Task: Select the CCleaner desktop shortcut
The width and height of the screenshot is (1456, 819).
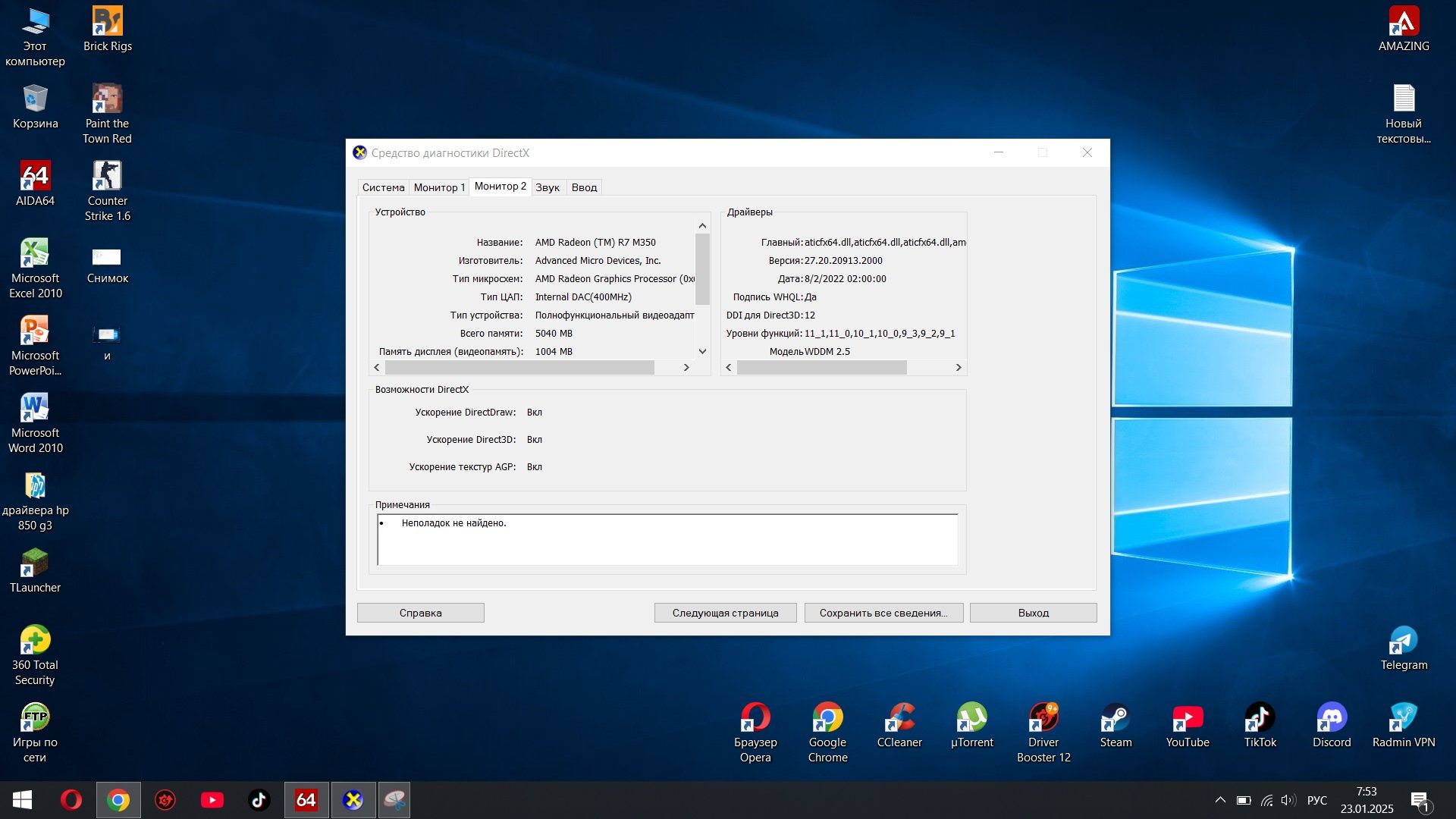Action: pyautogui.click(x=899, y=725)
